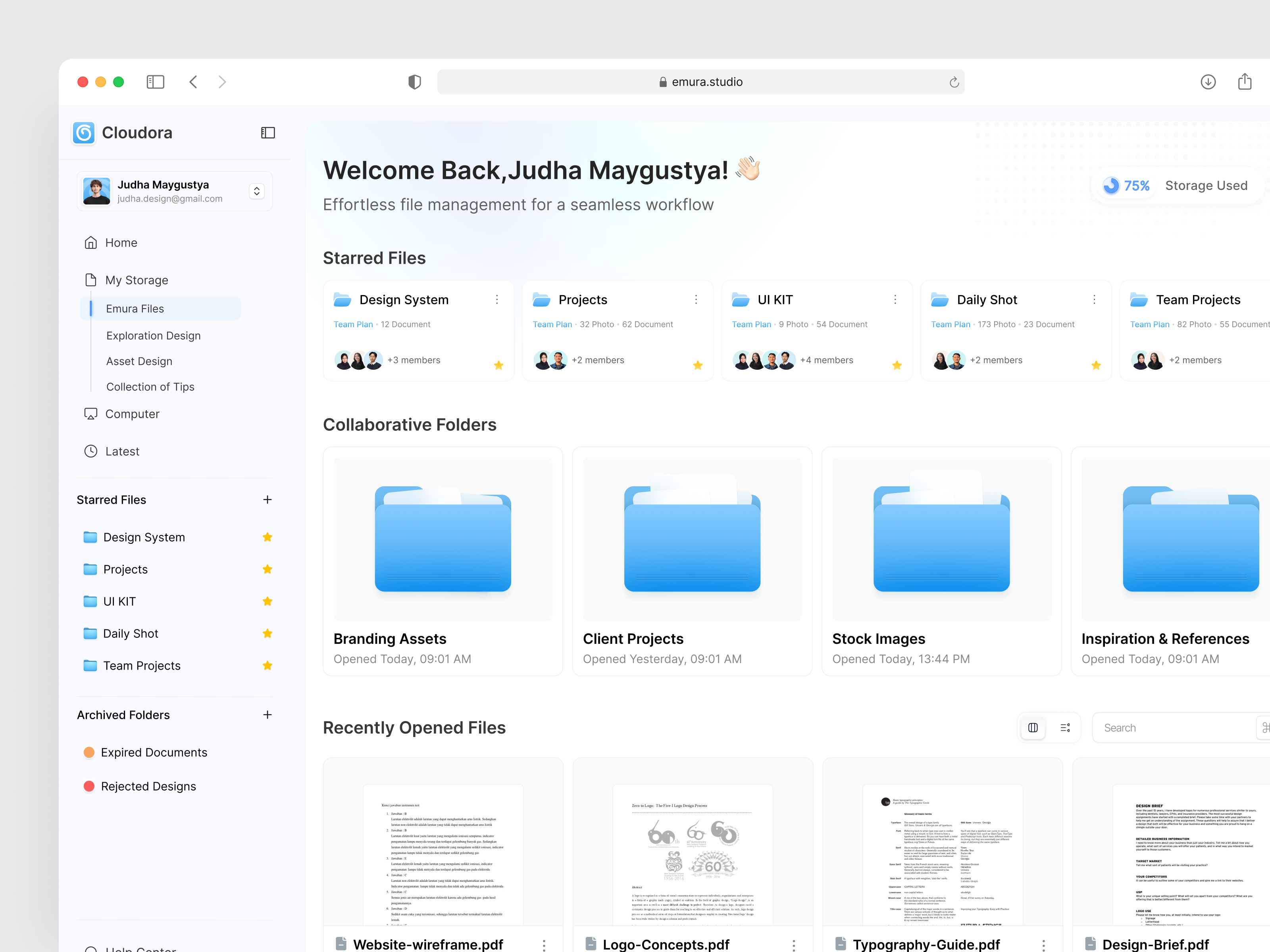1270x952 pixels.
Task: Unstar the Daily Shot folder in sidebar
Action: pos(267,633)
